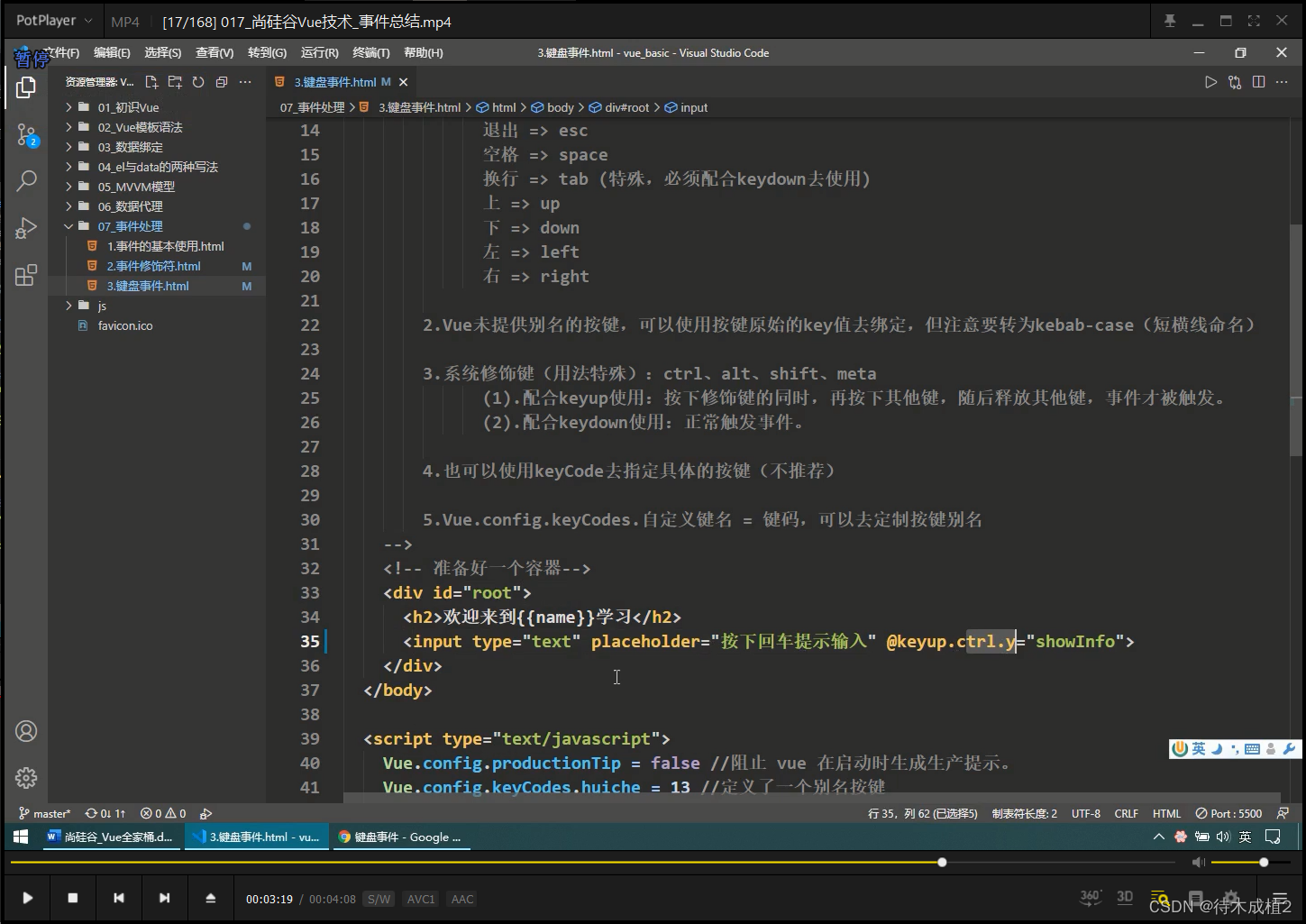This screenshot has height=924, width=1306.
Task: Open the 帮助(H) menu
Action: (424, 53)
